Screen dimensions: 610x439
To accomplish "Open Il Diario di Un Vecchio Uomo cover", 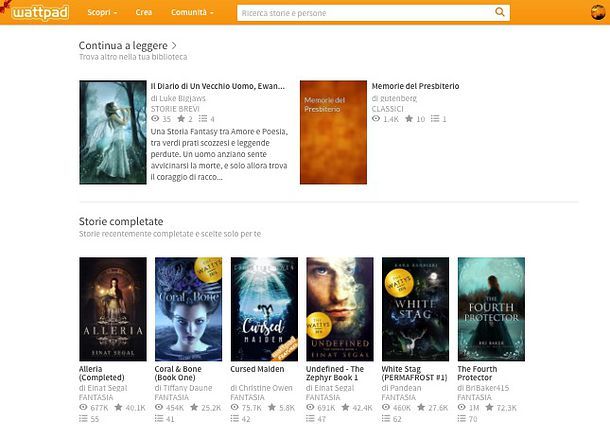I will point(113,132).
